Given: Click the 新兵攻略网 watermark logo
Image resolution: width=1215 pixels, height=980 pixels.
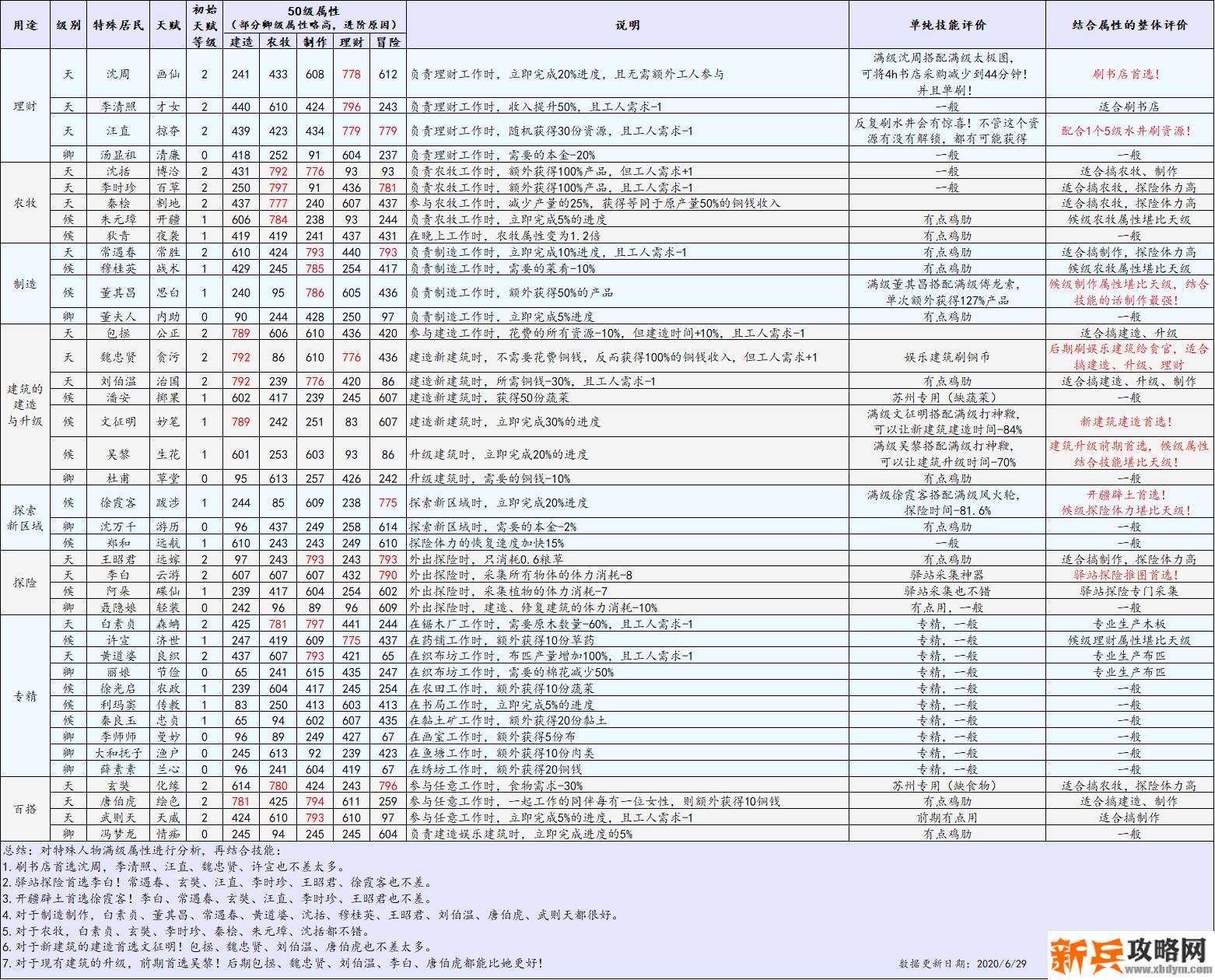Looking at the screenshot, I should coord(1128,950).
